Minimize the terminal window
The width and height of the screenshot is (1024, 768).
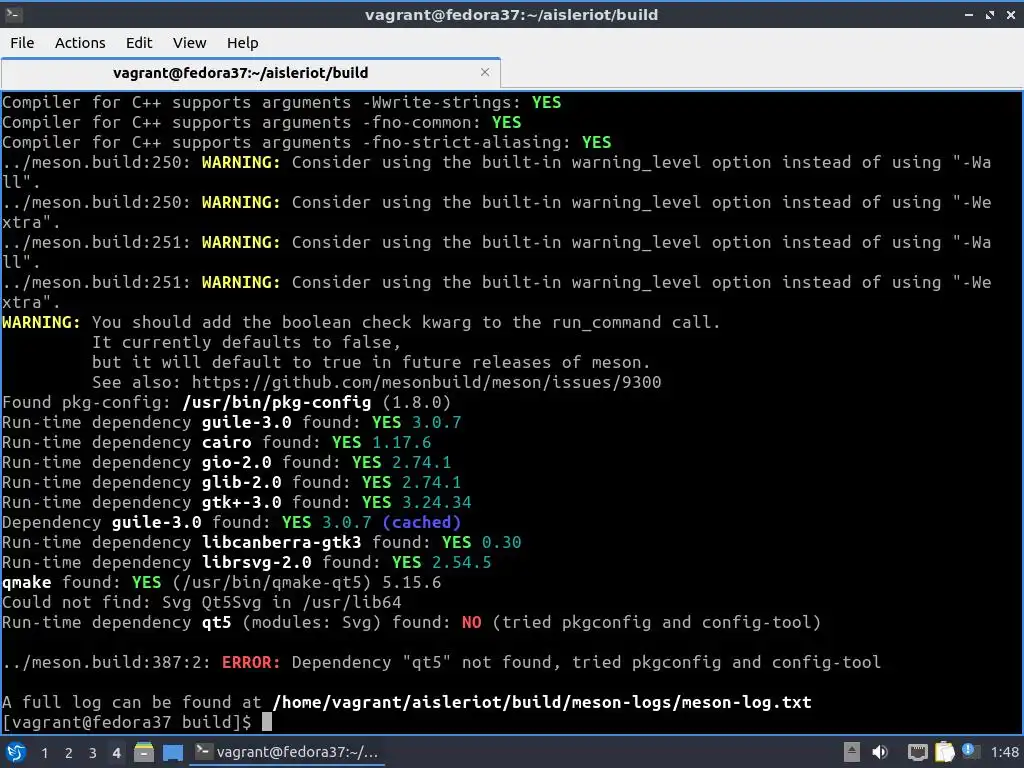[969, 14]
